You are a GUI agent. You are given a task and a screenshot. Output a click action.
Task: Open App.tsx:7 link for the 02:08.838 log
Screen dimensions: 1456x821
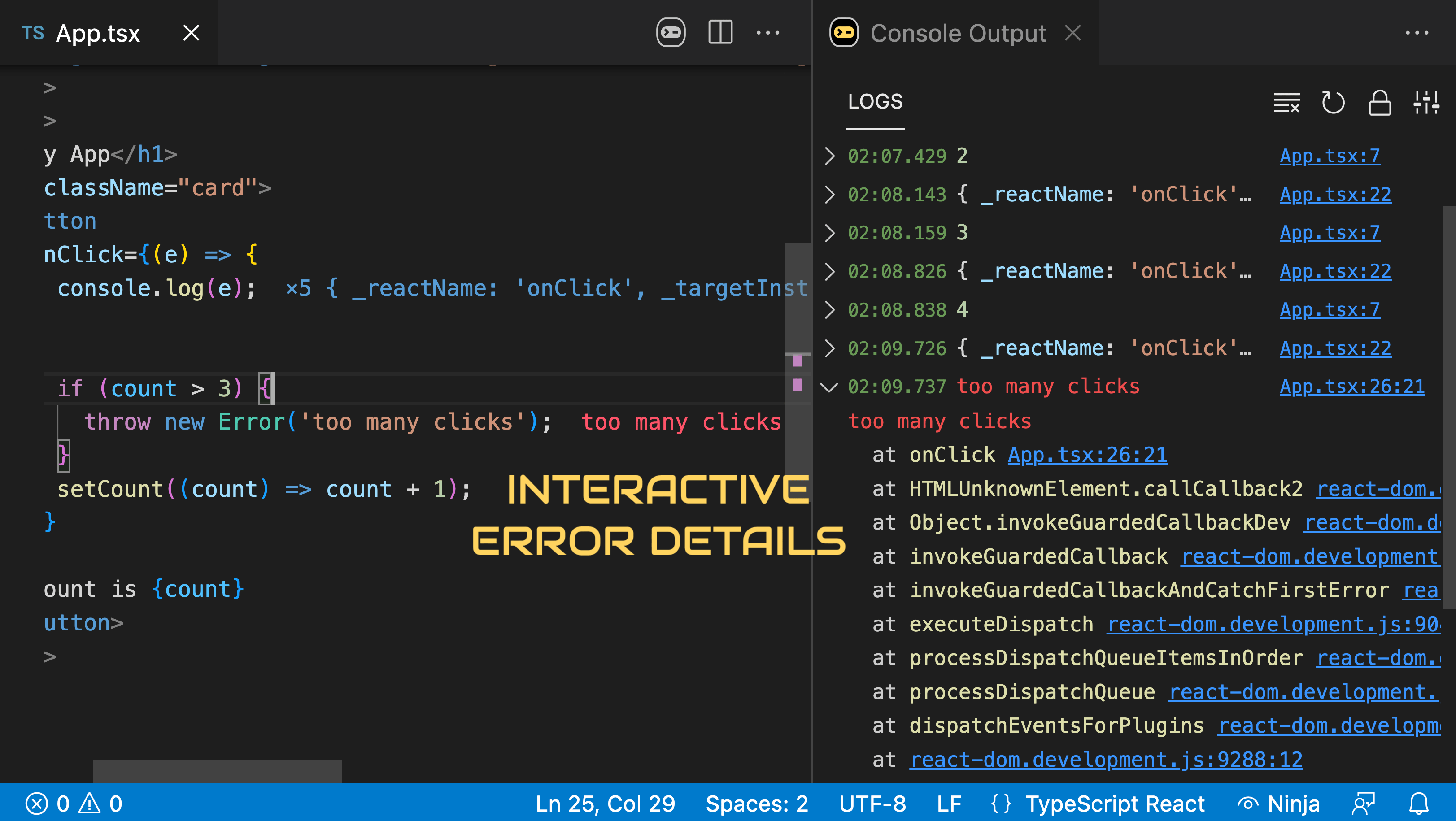[x=1330, y=310]
